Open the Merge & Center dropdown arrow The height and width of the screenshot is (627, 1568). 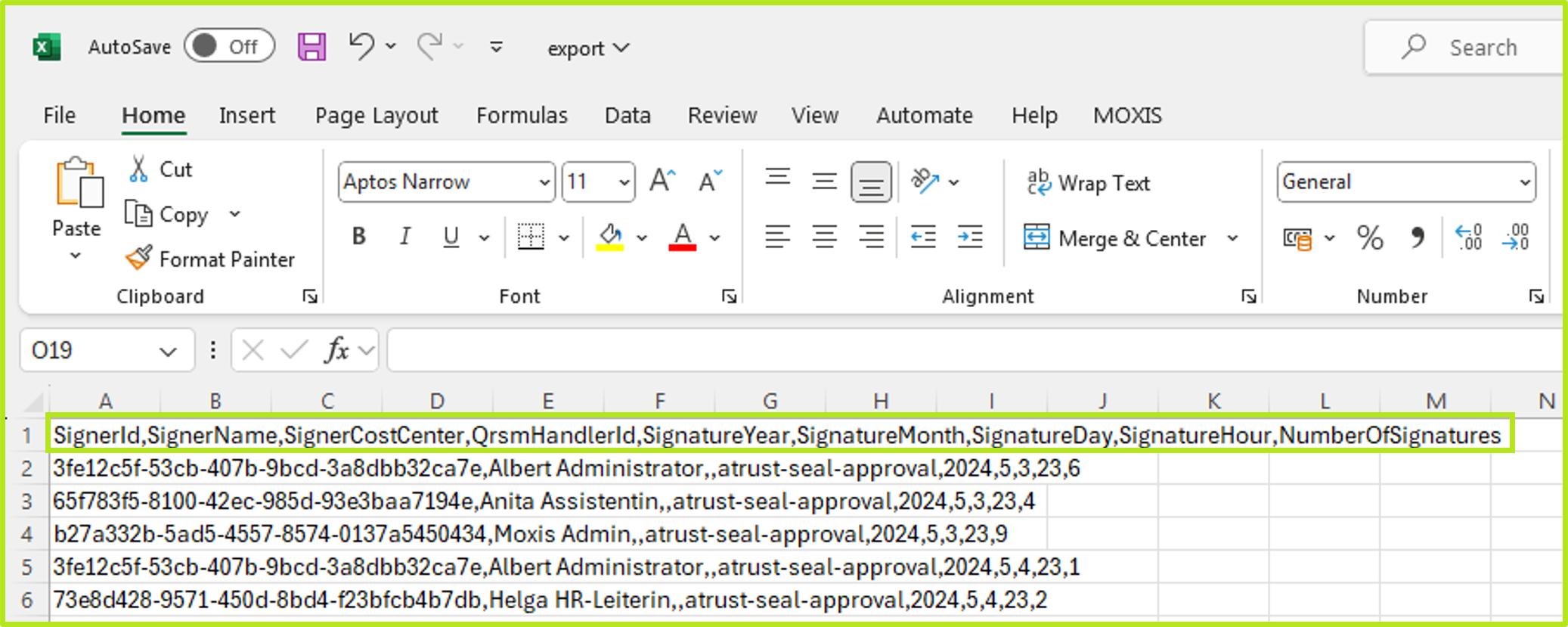1233,238
